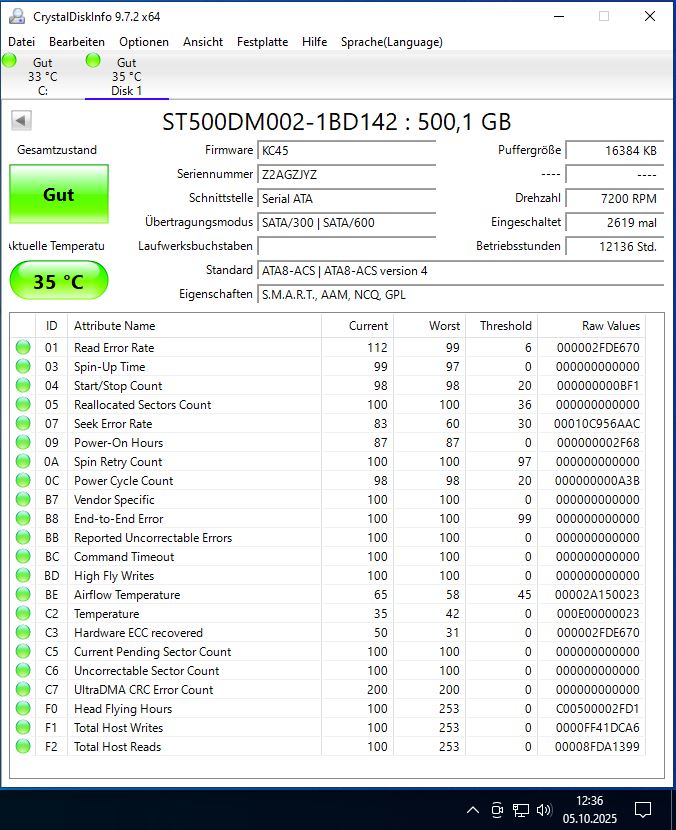The width and height of the screenshot is (676, 830).
Task: Click the serial number field Z2AGZJYZ
Action: [x=346, y=174]
